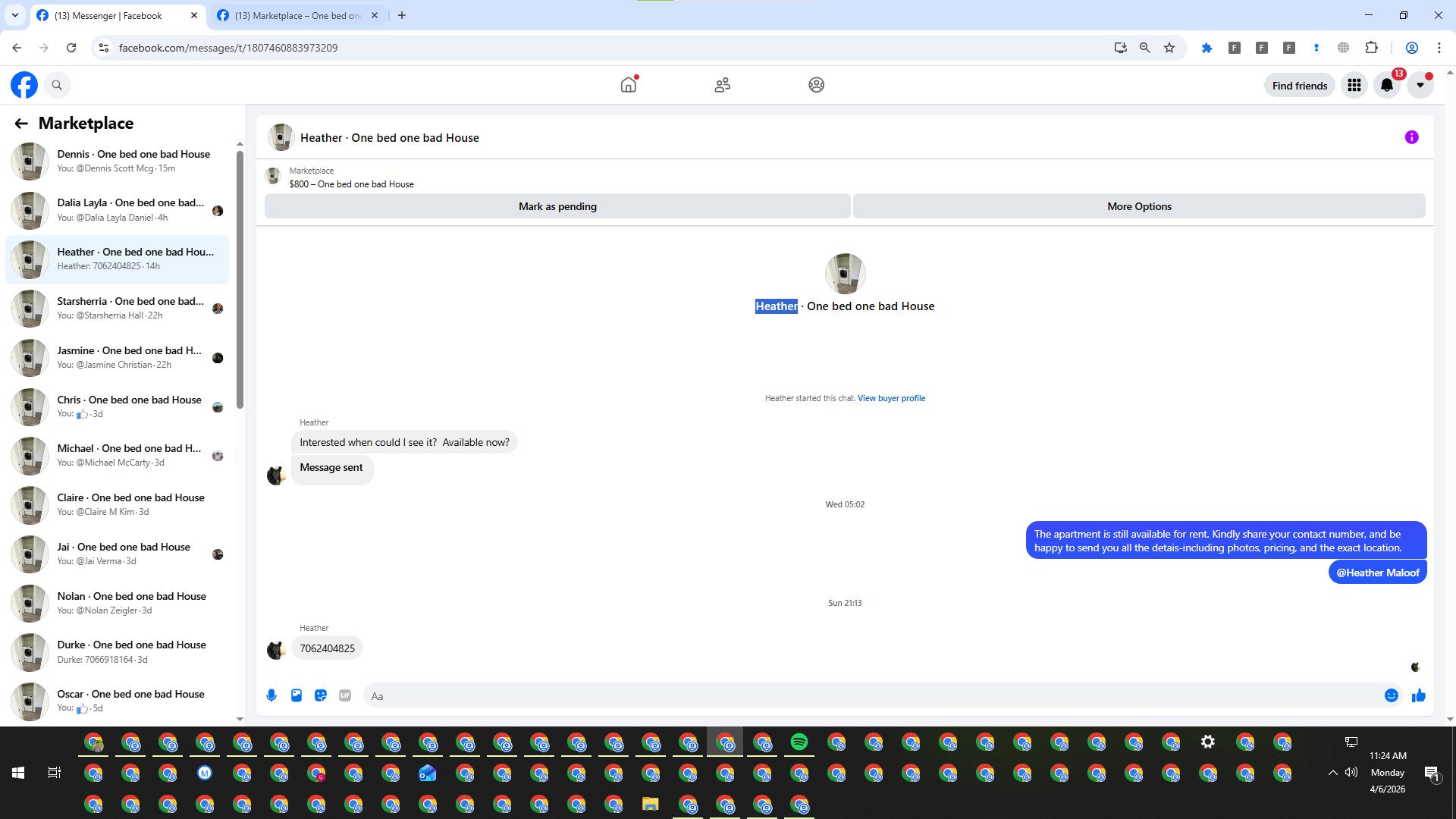Open the Chrome extensions puzzle icon

pyautogui.click(x=1371, y=48)
